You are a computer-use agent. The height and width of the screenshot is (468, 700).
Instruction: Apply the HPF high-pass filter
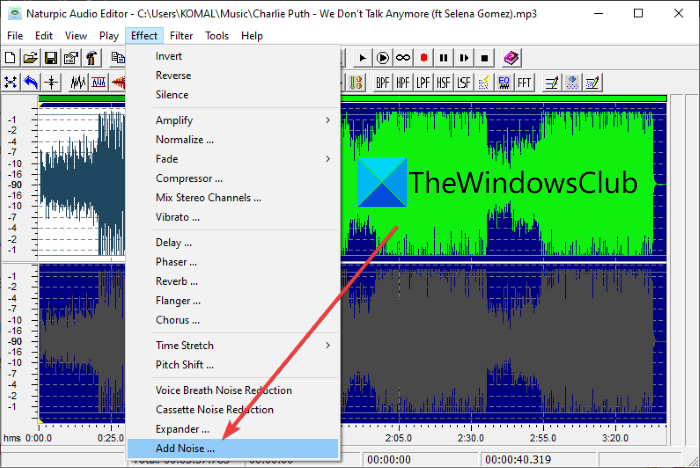403,83
